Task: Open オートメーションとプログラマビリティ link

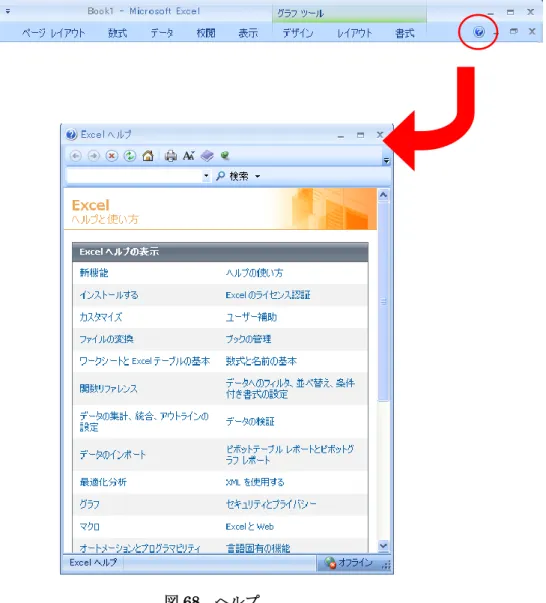Action: pos(140,548)
